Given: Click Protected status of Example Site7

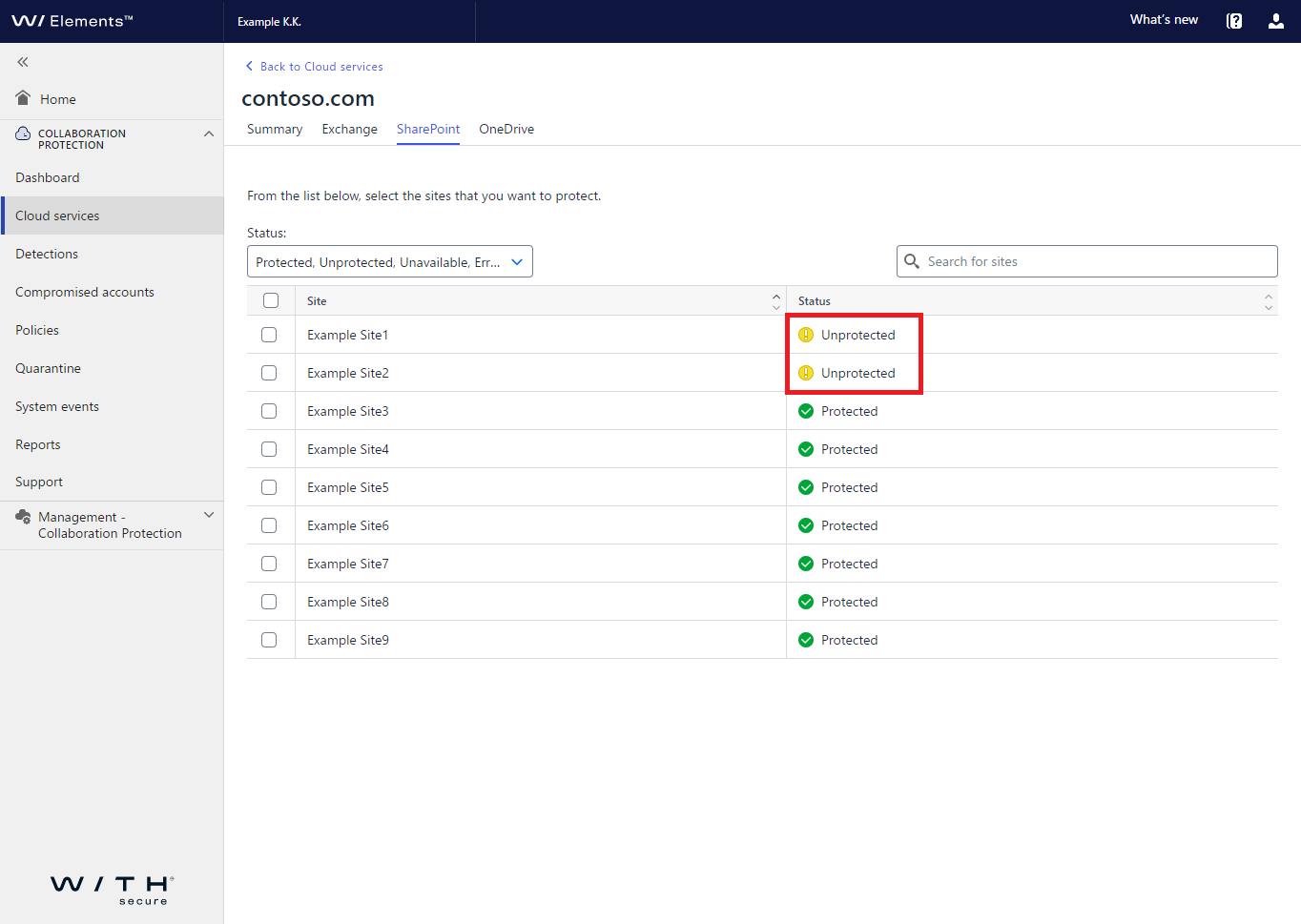Looking at the screenshot, I should [x=849, y=564].
